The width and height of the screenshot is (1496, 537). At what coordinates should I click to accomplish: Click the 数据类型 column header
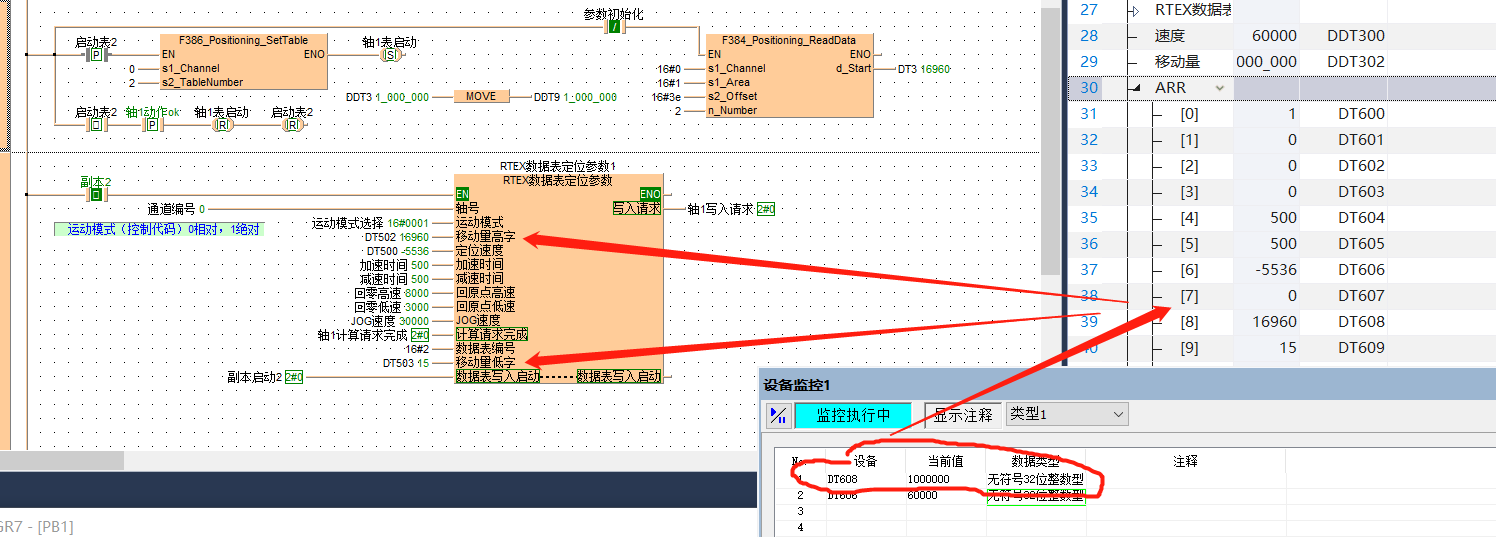1035,461
